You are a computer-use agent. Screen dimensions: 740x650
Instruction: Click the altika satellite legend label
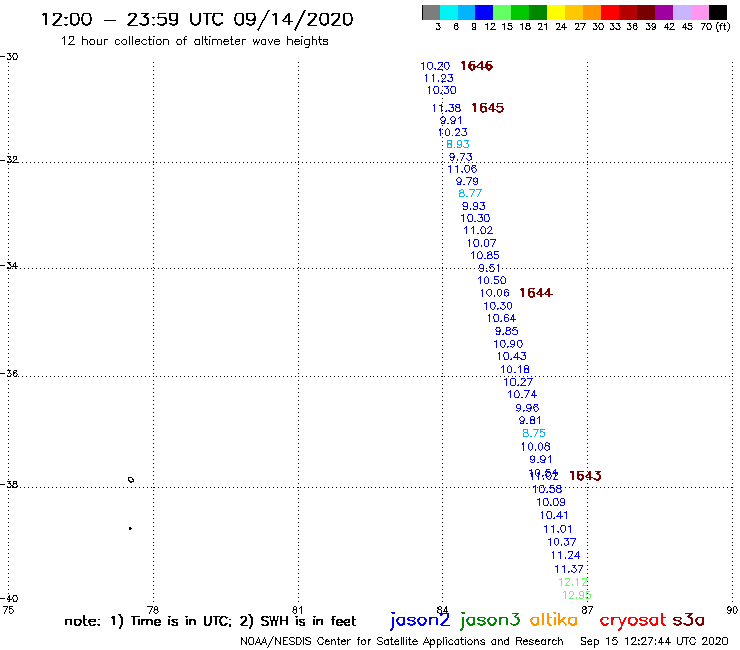coord(554,620)
